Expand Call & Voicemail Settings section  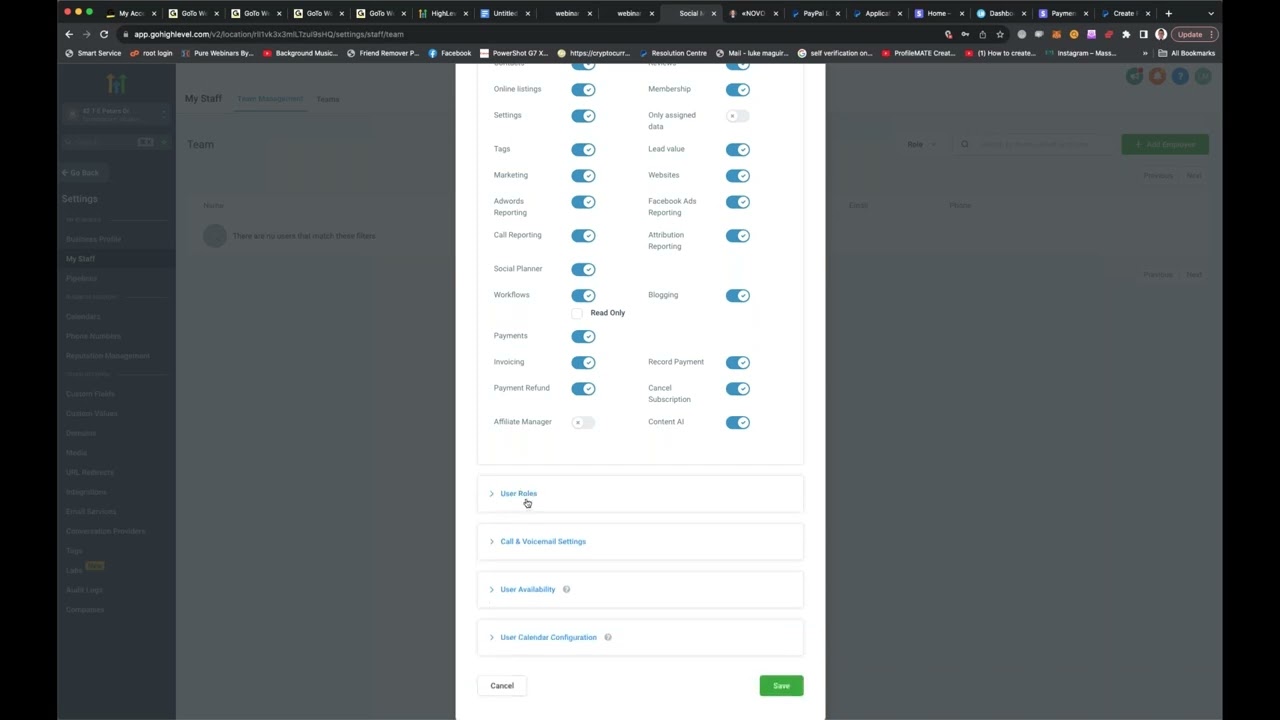pos(640,542)
